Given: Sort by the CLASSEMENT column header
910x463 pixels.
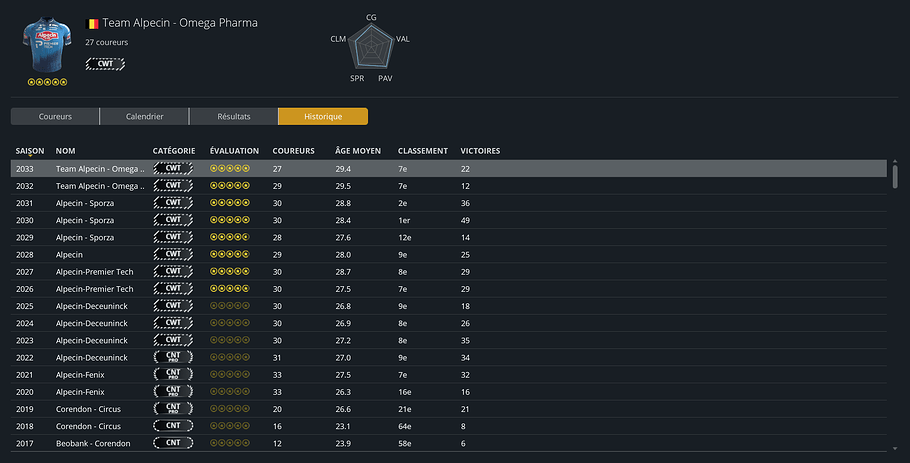Looking at the screenshot, I should point(422,151).
